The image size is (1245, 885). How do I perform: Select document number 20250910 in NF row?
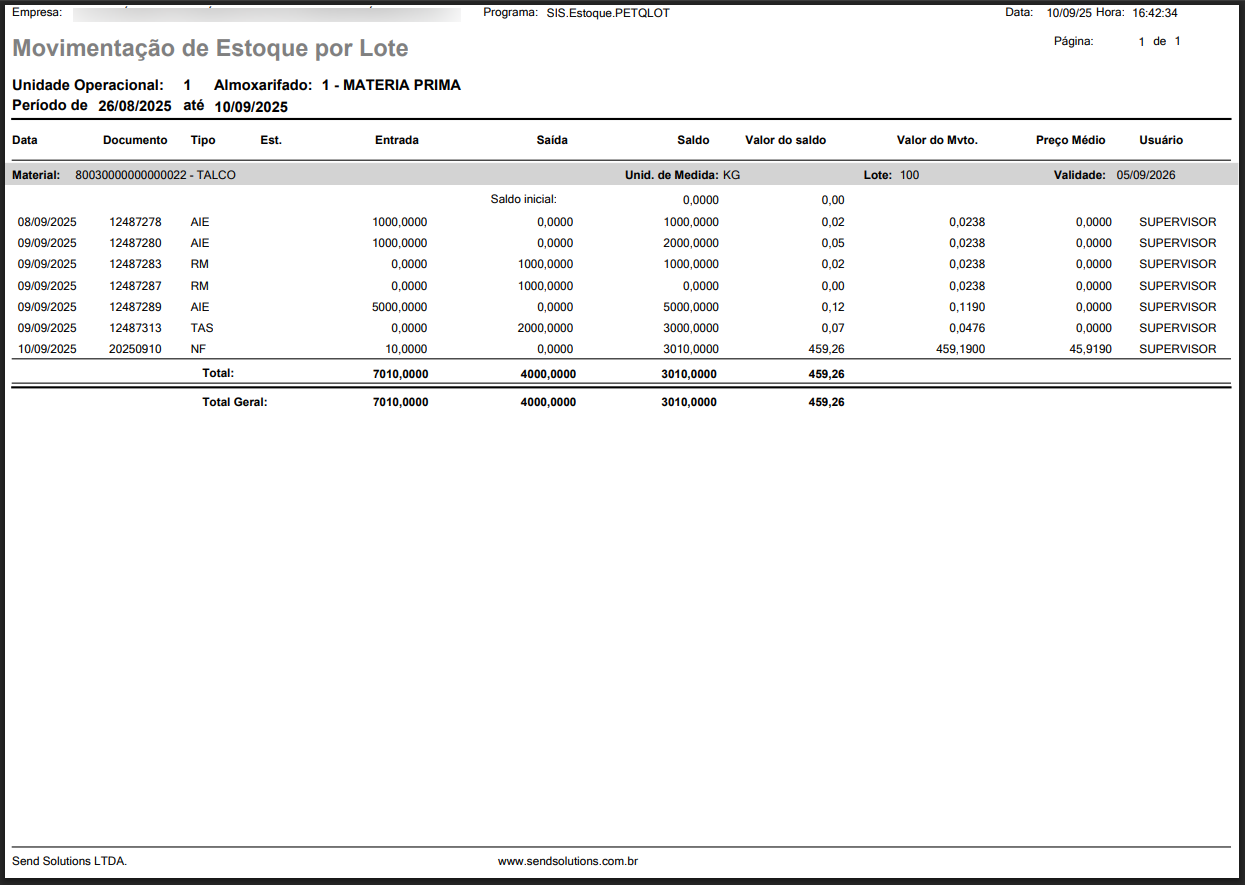[x=135, y=349]
